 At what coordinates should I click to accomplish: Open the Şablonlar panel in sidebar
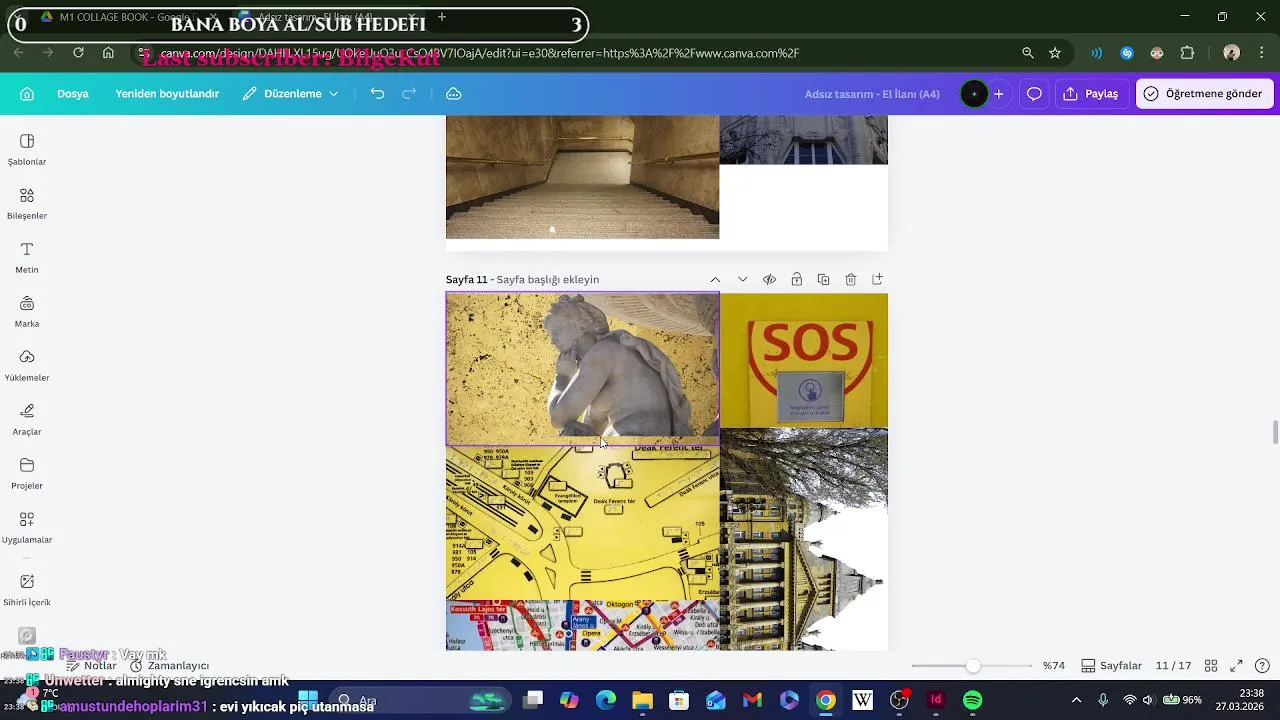27,149
